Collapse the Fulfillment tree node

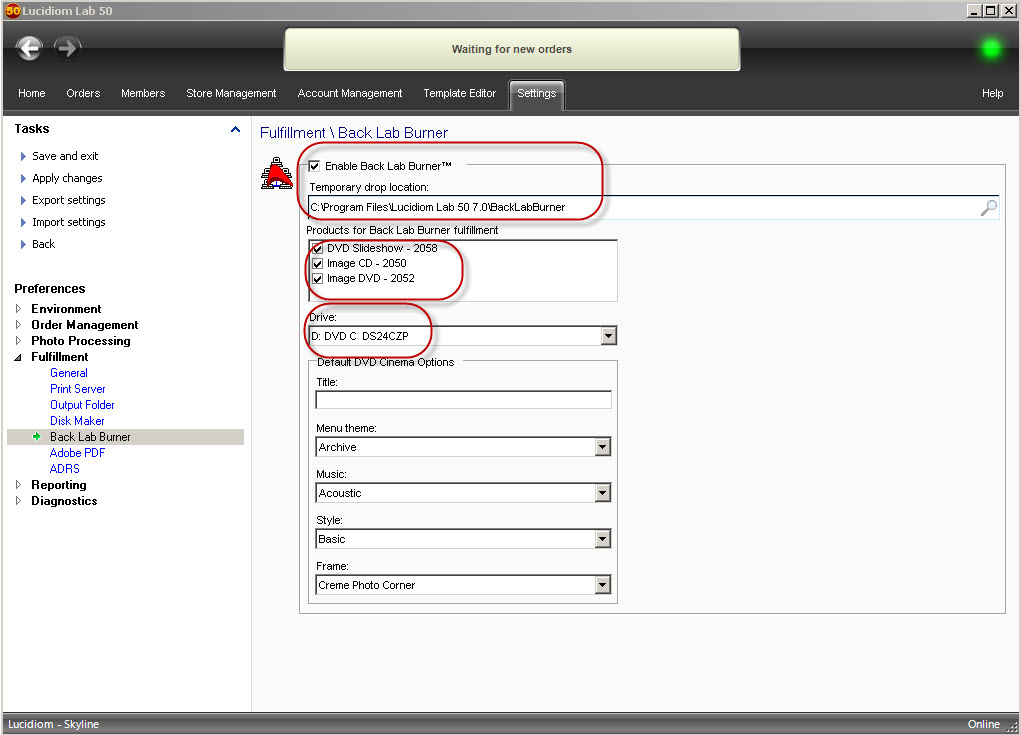tap(18, 357)
